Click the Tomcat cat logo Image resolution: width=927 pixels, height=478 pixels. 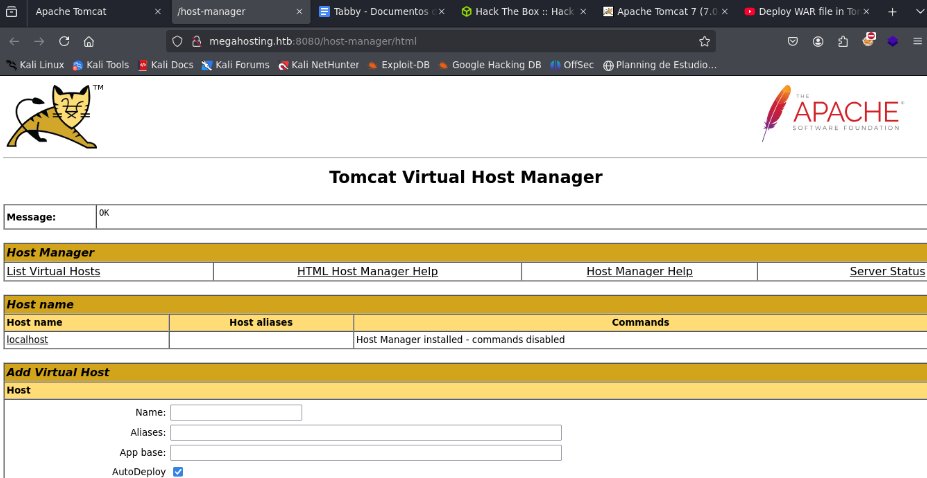(x=54, y=116)
